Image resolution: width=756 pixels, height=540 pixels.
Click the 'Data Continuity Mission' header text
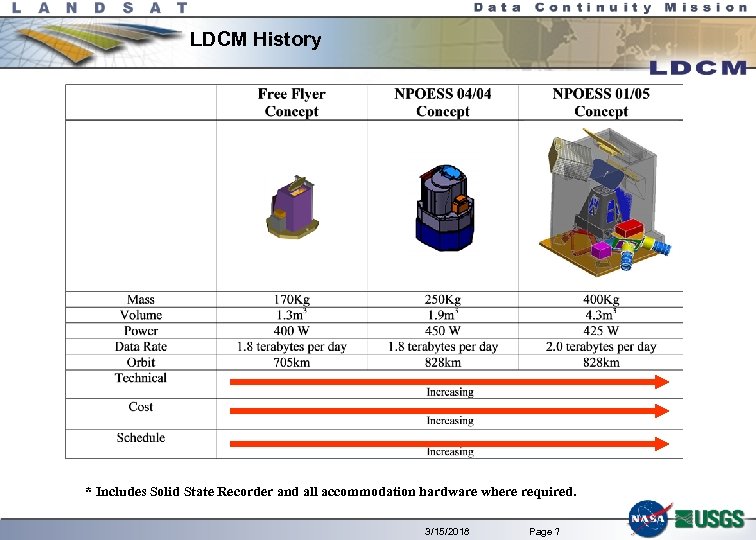(611, 7)
